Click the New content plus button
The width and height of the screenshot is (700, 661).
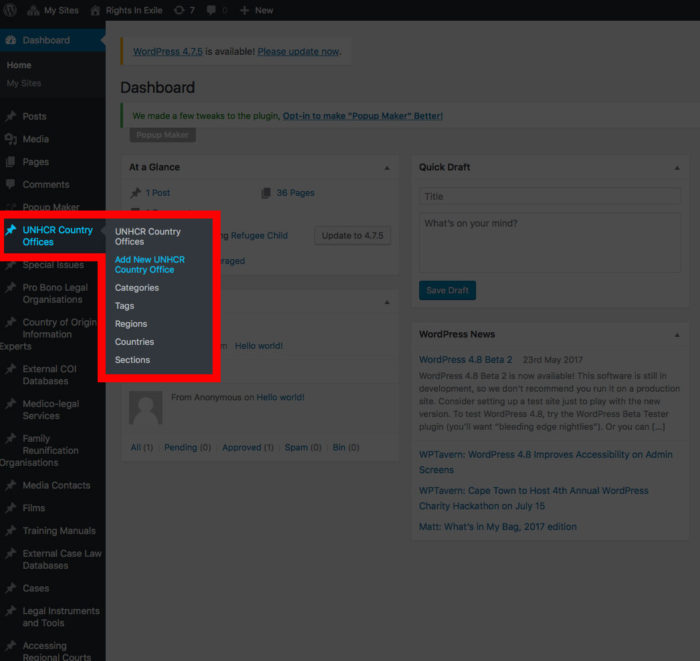257,10
